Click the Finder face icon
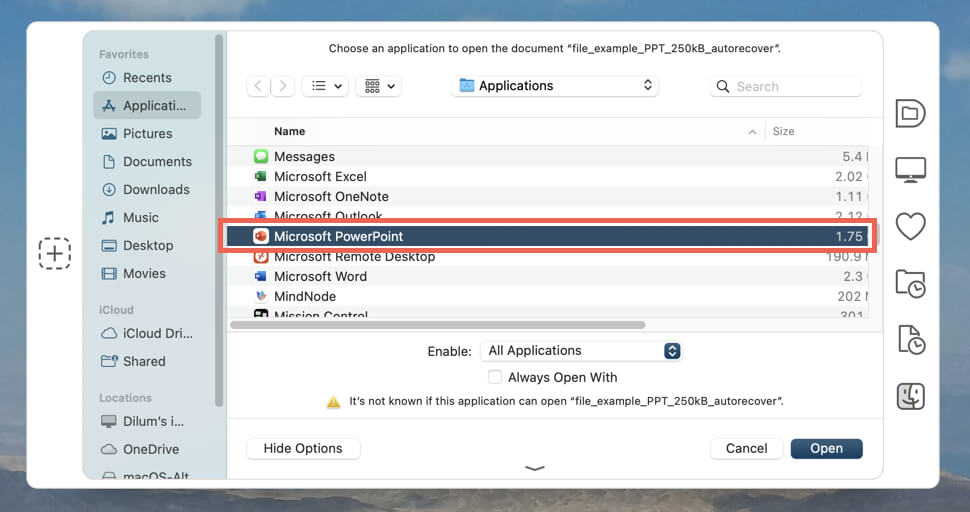This screenshot has width=970, height=512. pyautogui.click(x=910, y=397)
